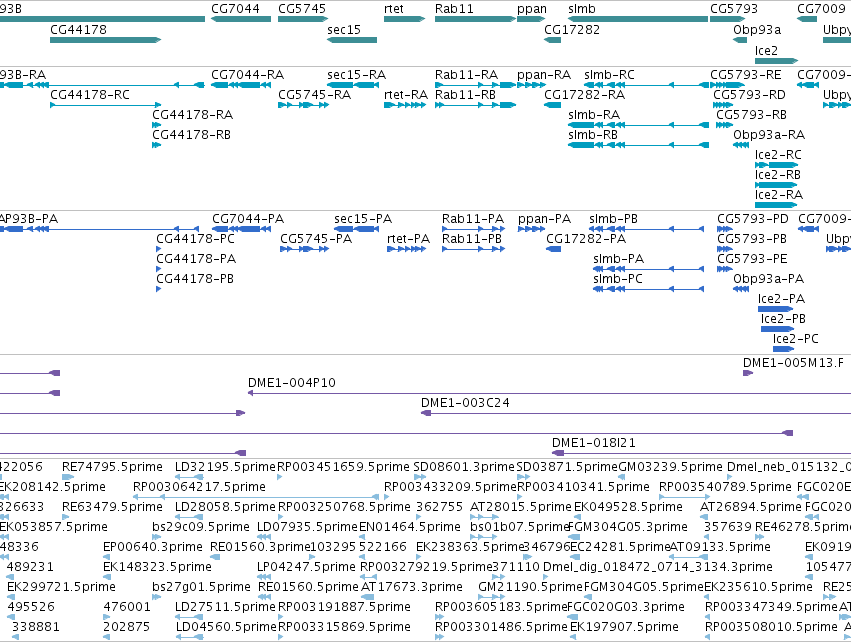Click the sec15-PA protein label
Screen dimensions: 851x642
click(x=363, y=219)
